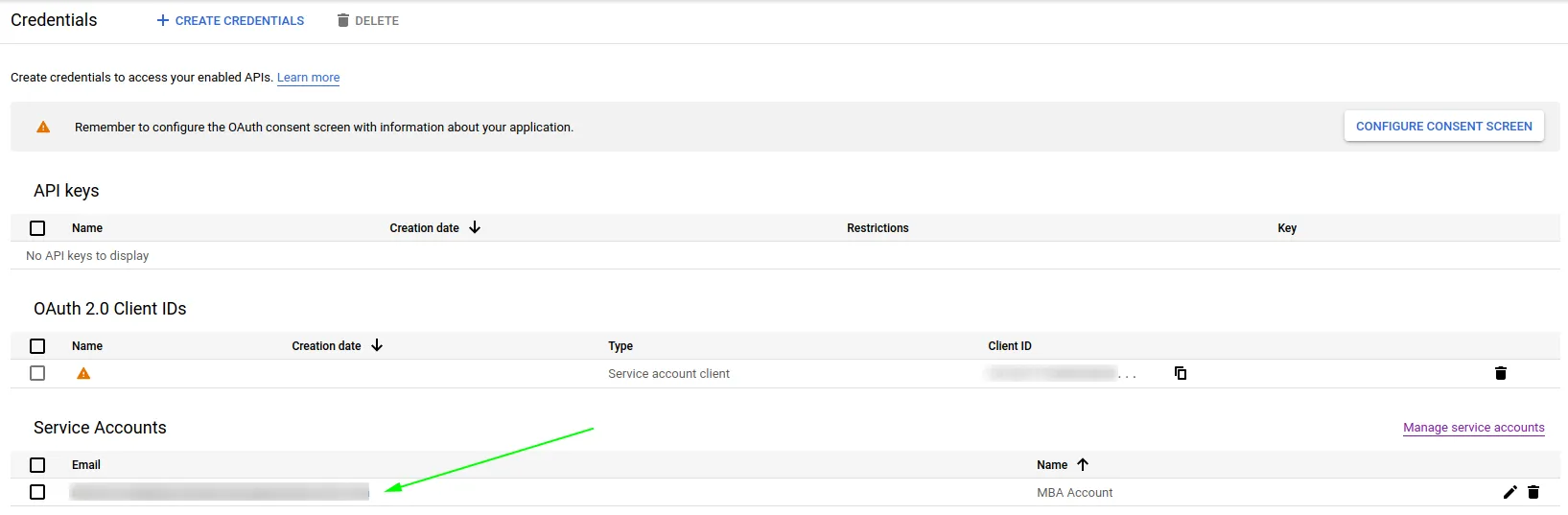The image size is (1568, 515).
Task: Select all API keys checkbox
Action: (37, 228)
